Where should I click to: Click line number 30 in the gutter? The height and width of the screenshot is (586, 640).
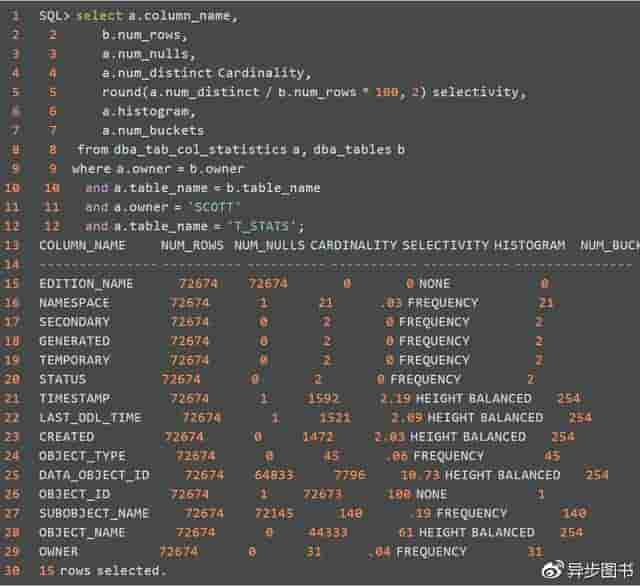coord(12,570)
